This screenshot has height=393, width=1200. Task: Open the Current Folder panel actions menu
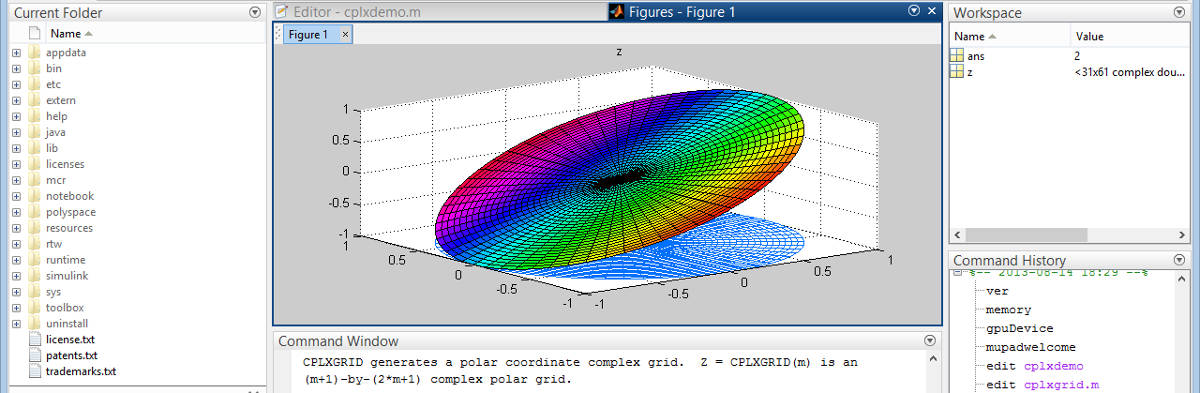pyautogui.click(x=255, y=13)
